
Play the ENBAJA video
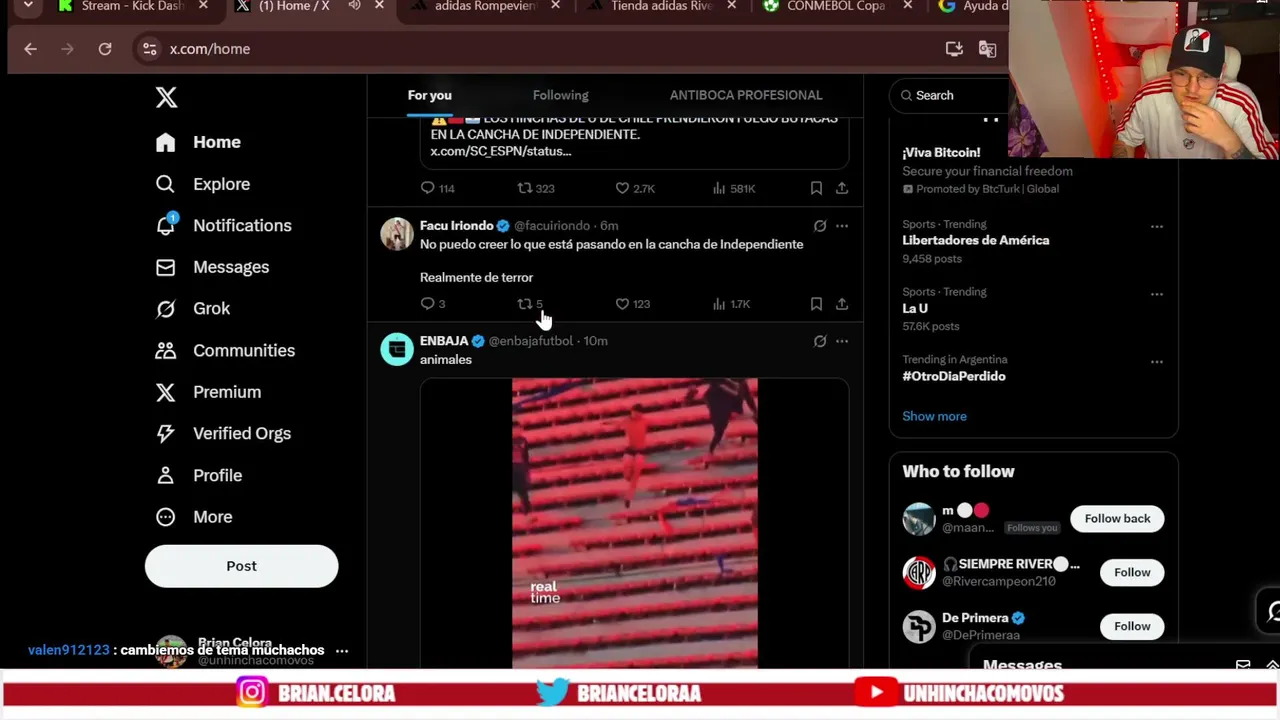click(635, 523)
